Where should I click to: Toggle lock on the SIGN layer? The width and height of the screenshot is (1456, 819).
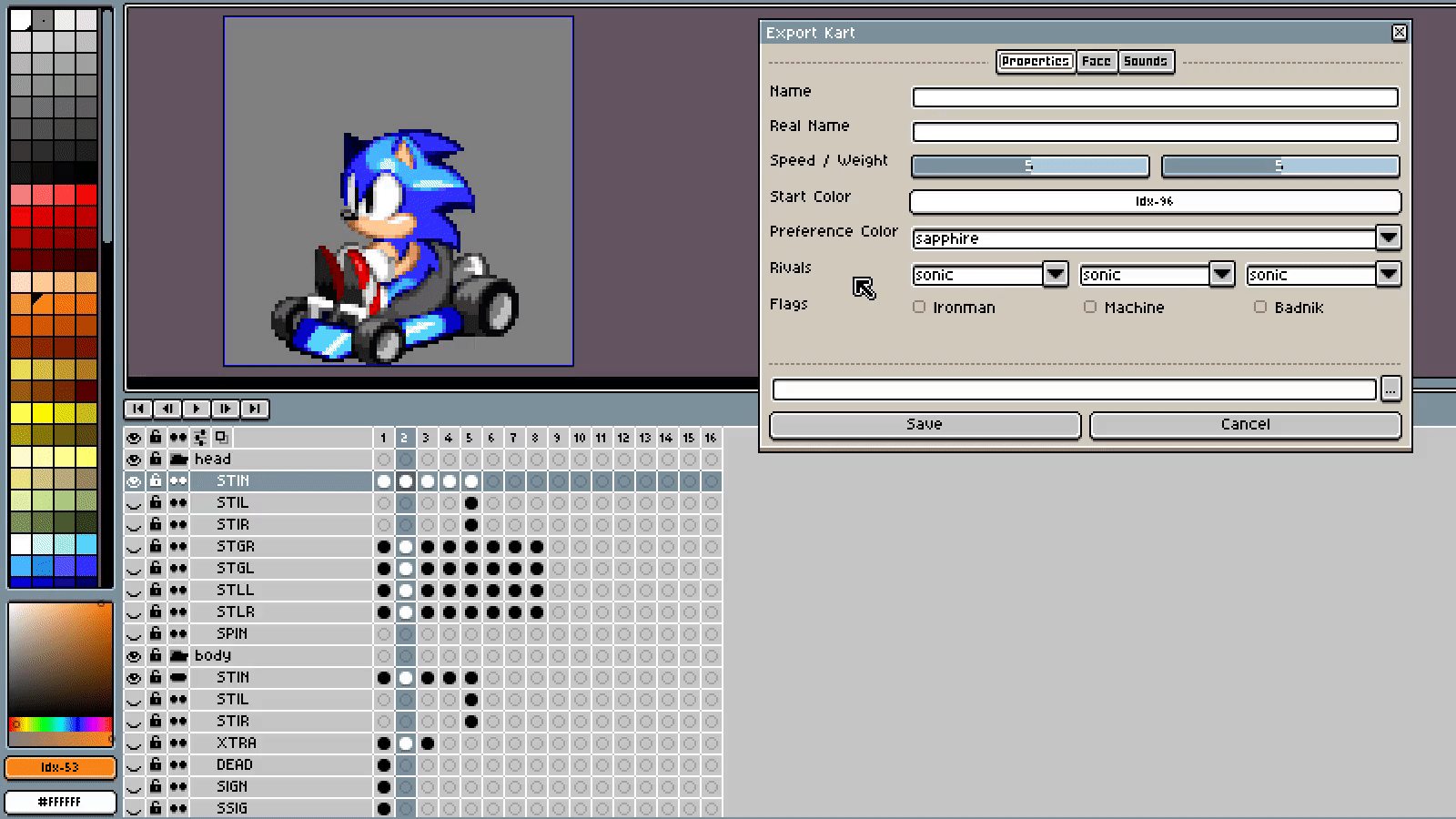coord(156,787)
